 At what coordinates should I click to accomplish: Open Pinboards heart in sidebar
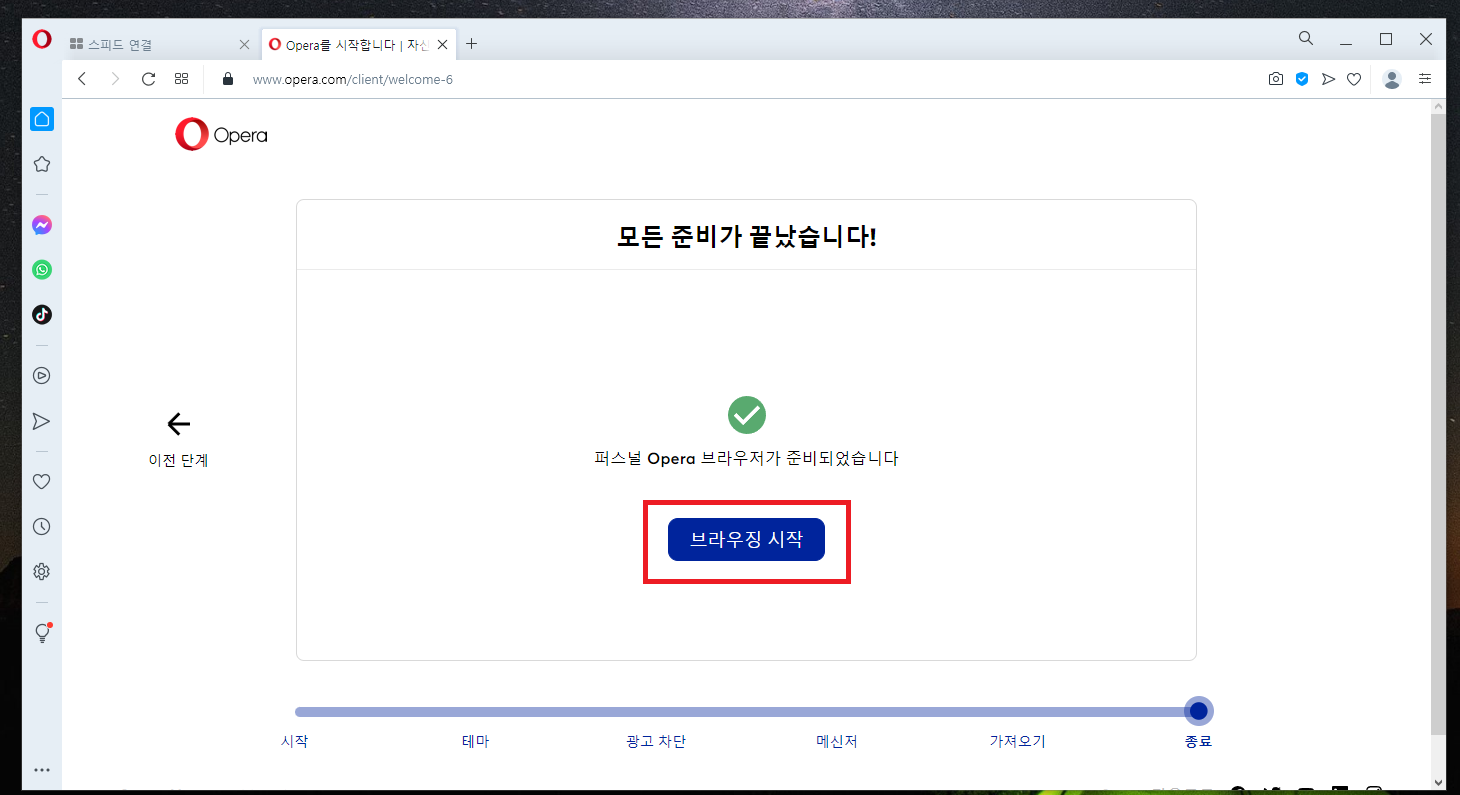(x=42, y=482)
